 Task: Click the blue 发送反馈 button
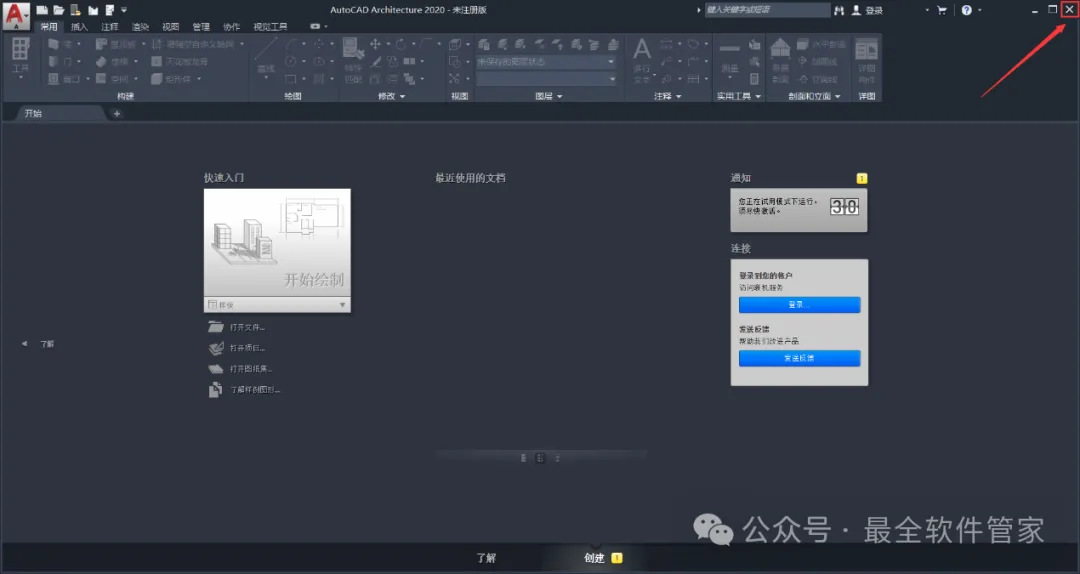coord(799,358)
